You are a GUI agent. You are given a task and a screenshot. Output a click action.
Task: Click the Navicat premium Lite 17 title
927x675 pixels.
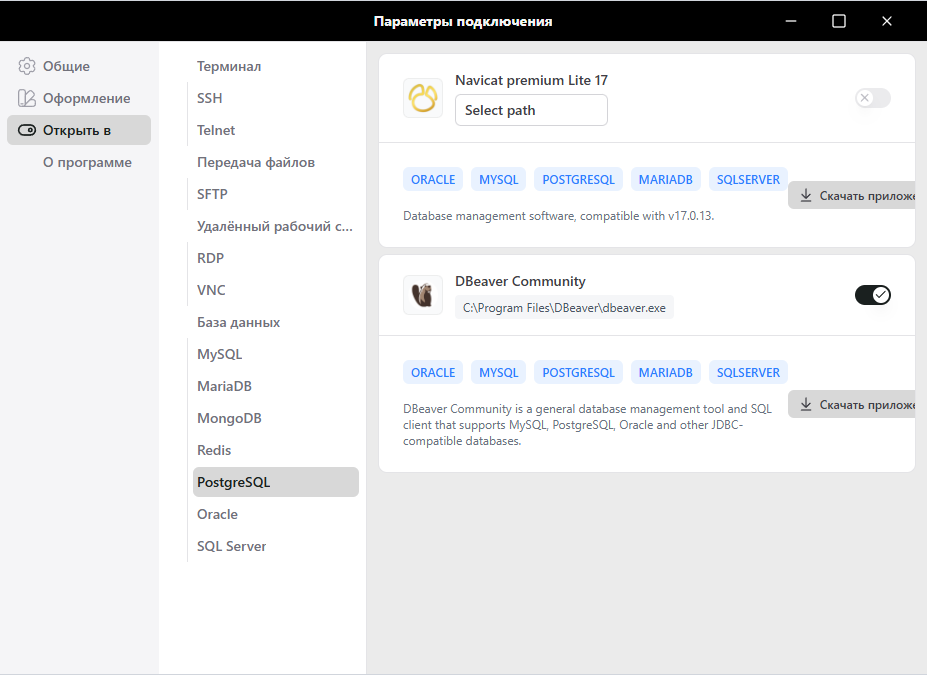pyautogui.click(x=531, y=80)
